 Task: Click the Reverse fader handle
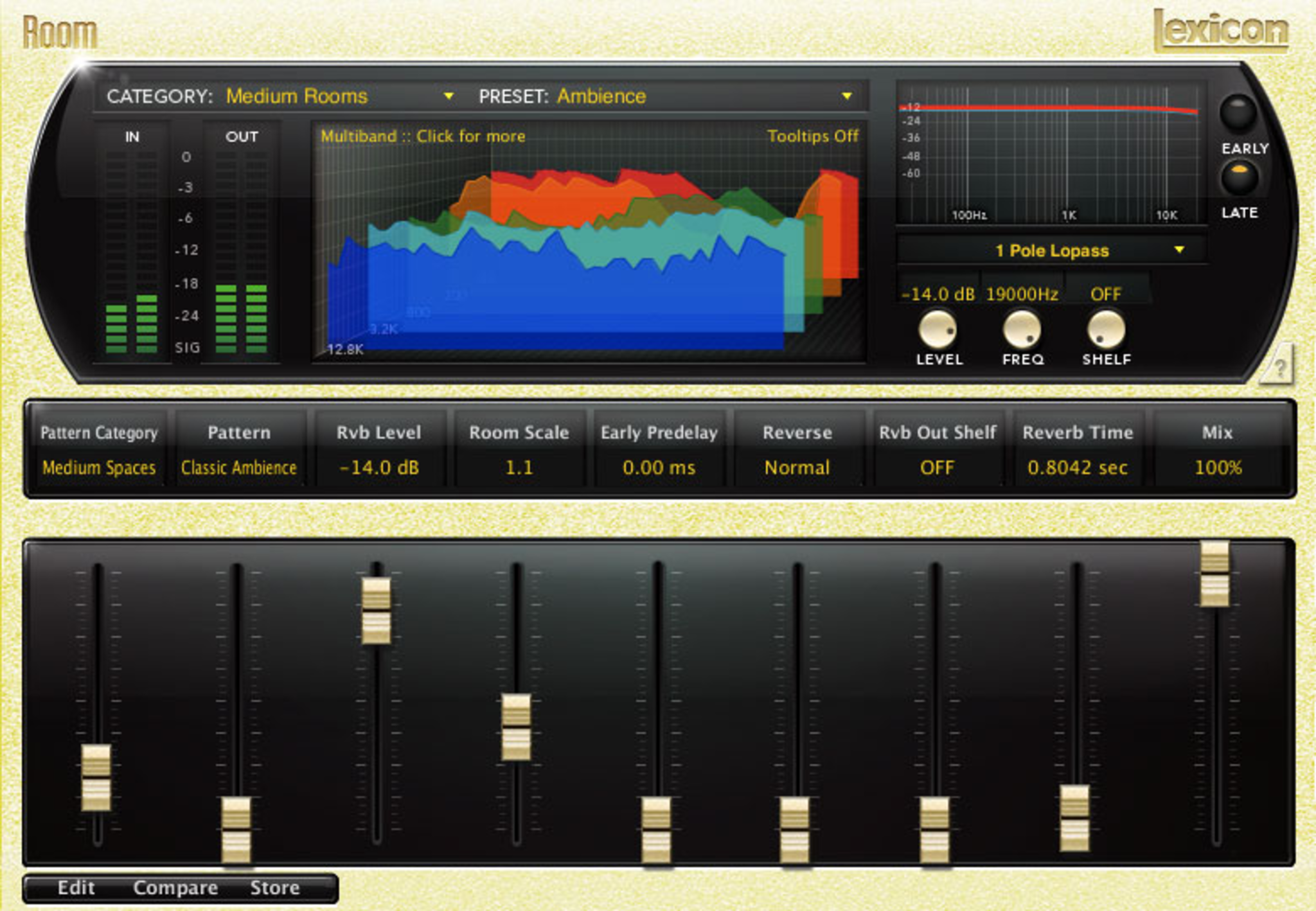[795, 830]
